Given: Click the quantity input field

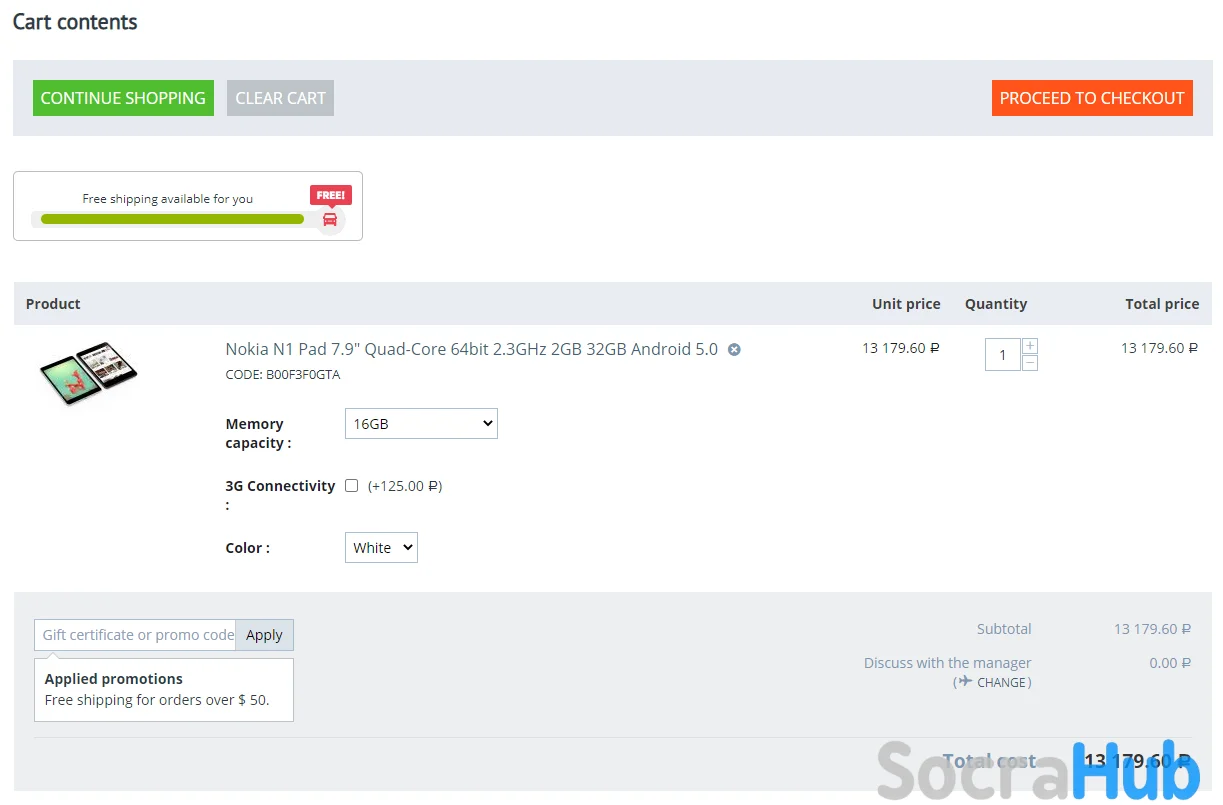Looking at the screenshot, I should click(1003, 355).
